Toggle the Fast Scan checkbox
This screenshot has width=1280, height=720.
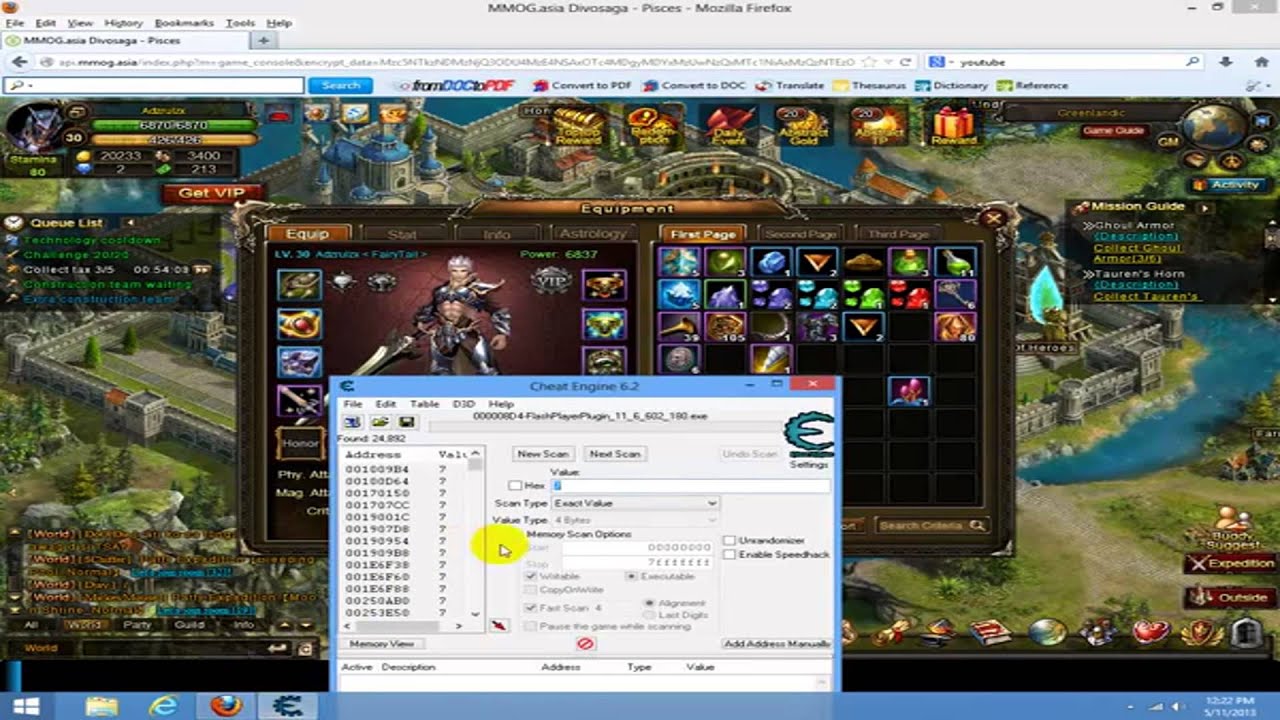(531, 608)
